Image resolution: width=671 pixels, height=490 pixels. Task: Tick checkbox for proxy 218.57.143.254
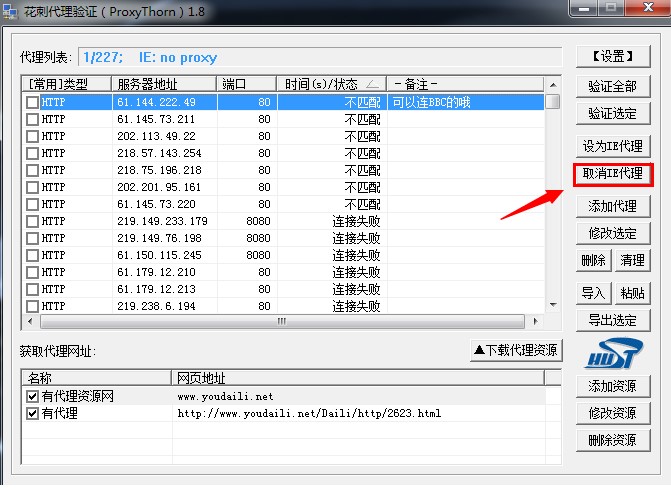(x=33, y=153)
